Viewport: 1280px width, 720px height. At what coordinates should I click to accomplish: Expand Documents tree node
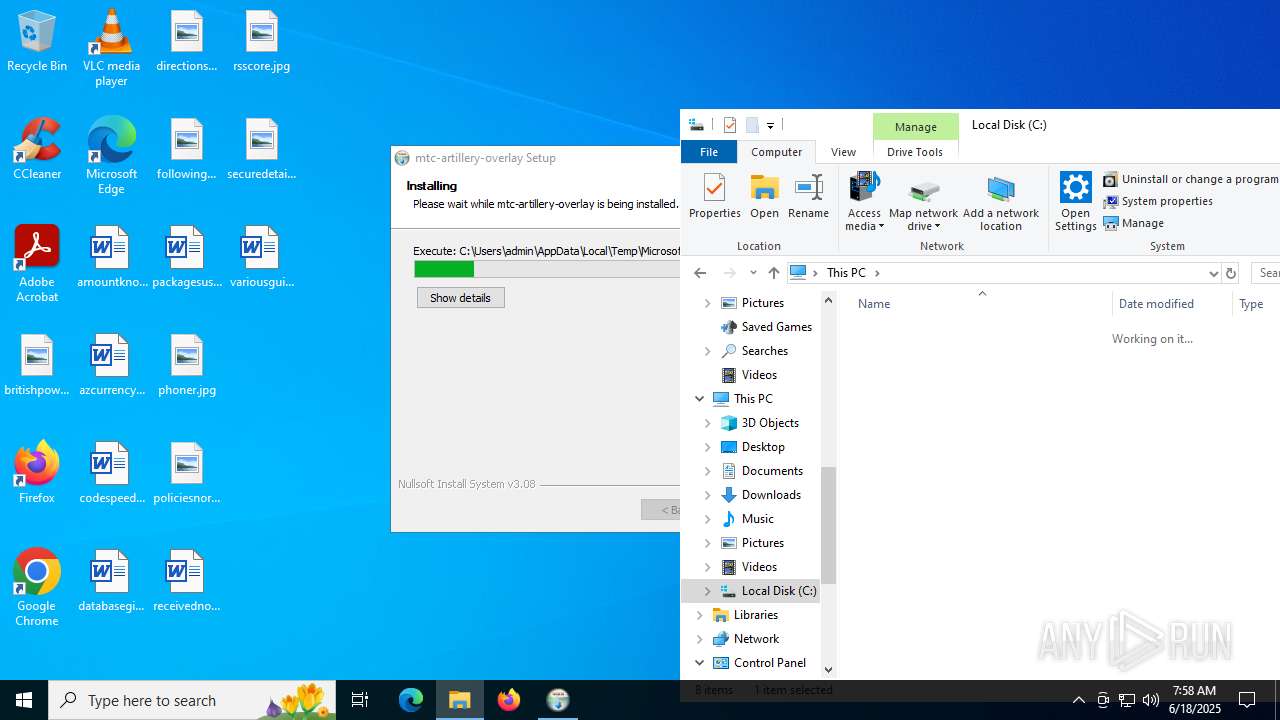[708, 471]
